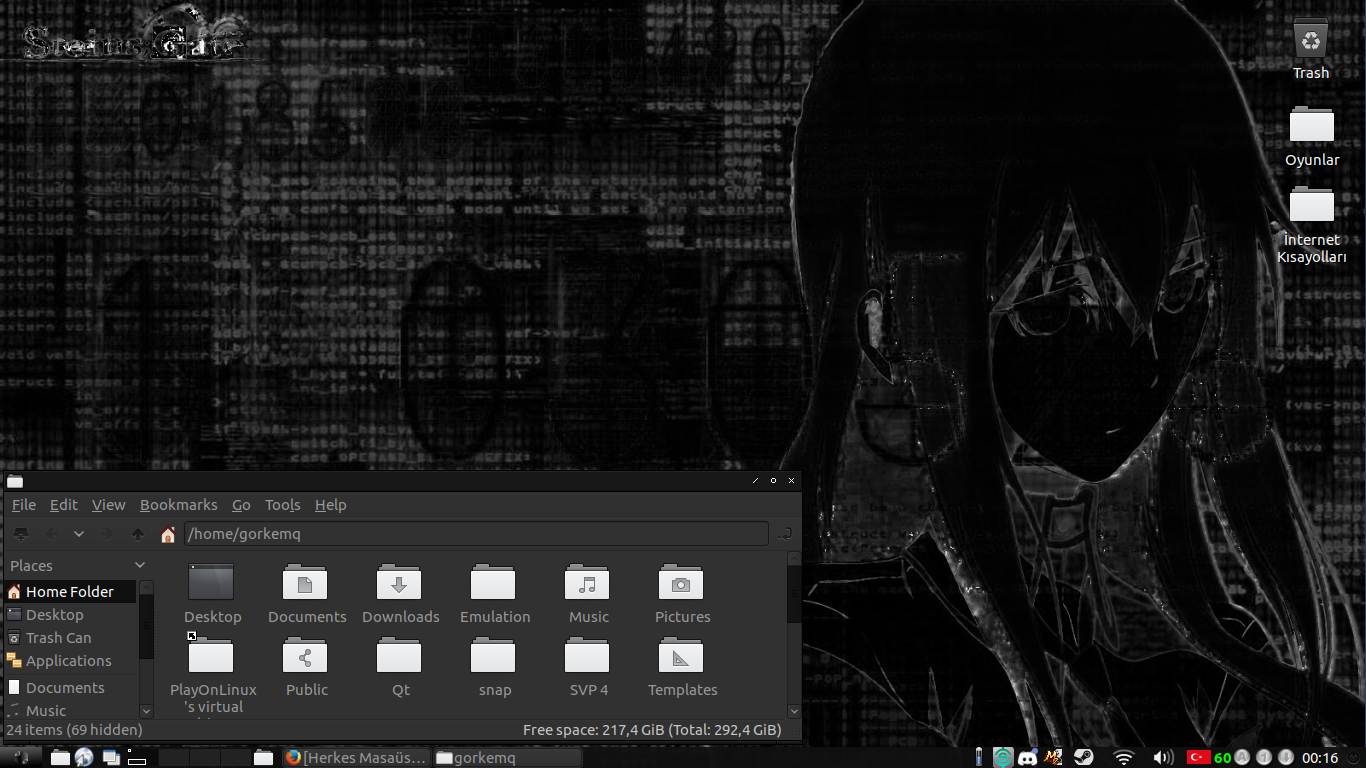Toggle the Num Lock '1' indicator
The image size is (1366, 768).
pos(1264,758)
